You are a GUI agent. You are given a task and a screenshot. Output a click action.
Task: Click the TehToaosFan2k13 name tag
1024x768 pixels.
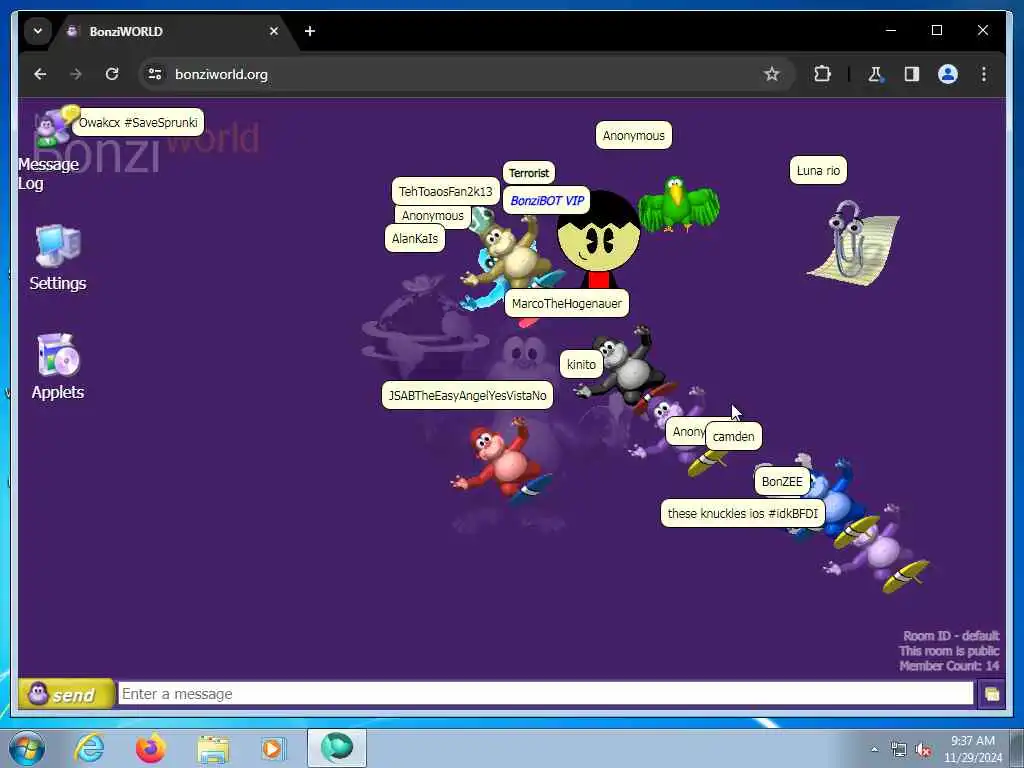(x=445, y=191)
